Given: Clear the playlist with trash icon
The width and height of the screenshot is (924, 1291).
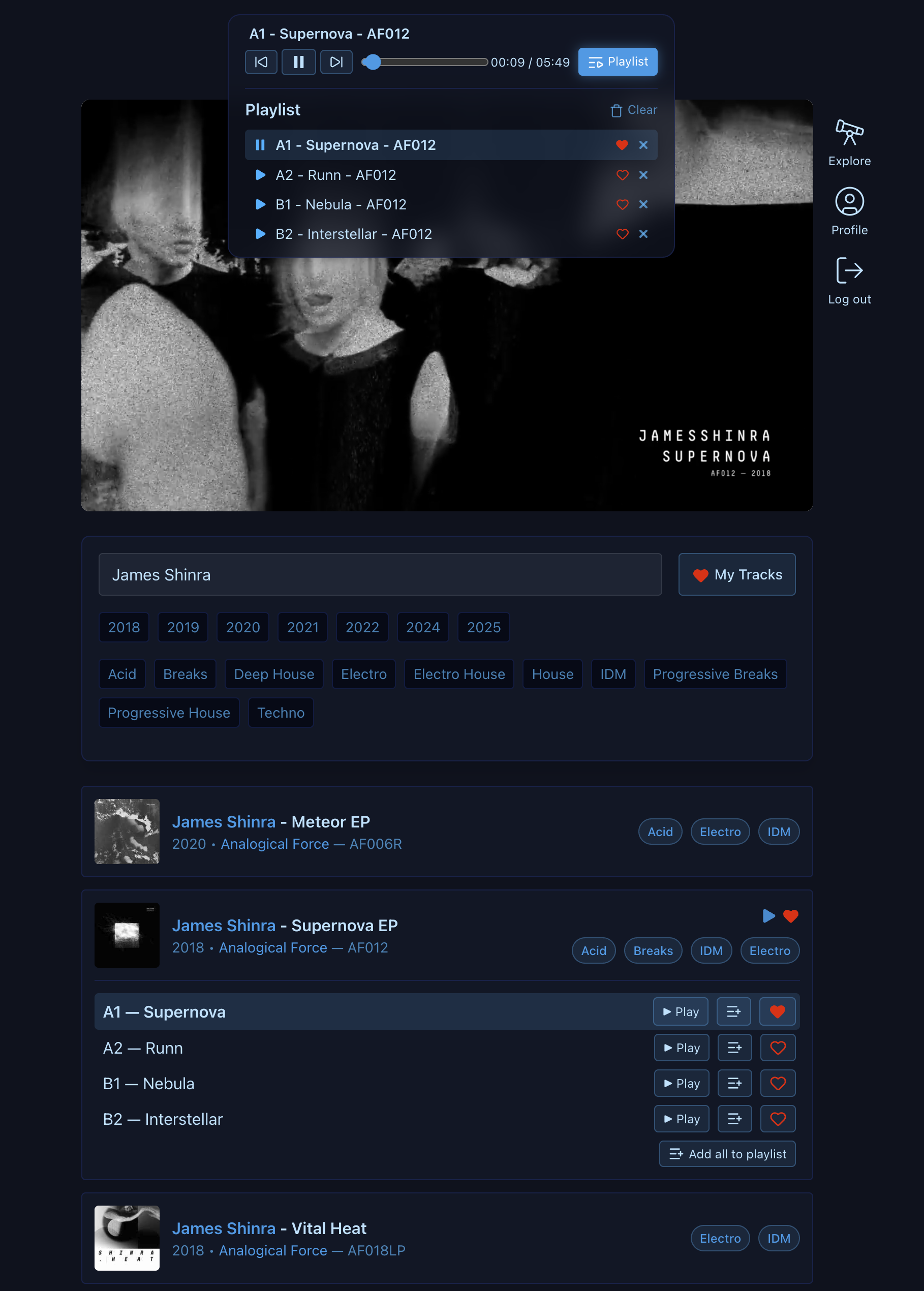Looking at the screenshot, I should (x=633, y=110).
